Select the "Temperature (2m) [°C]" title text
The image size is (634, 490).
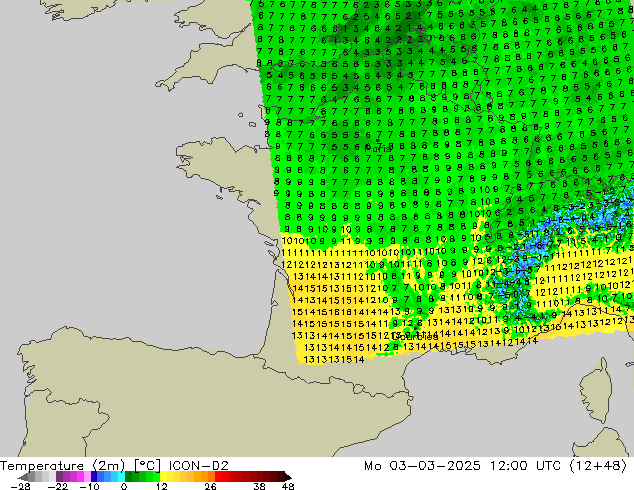tap(80, 465)
